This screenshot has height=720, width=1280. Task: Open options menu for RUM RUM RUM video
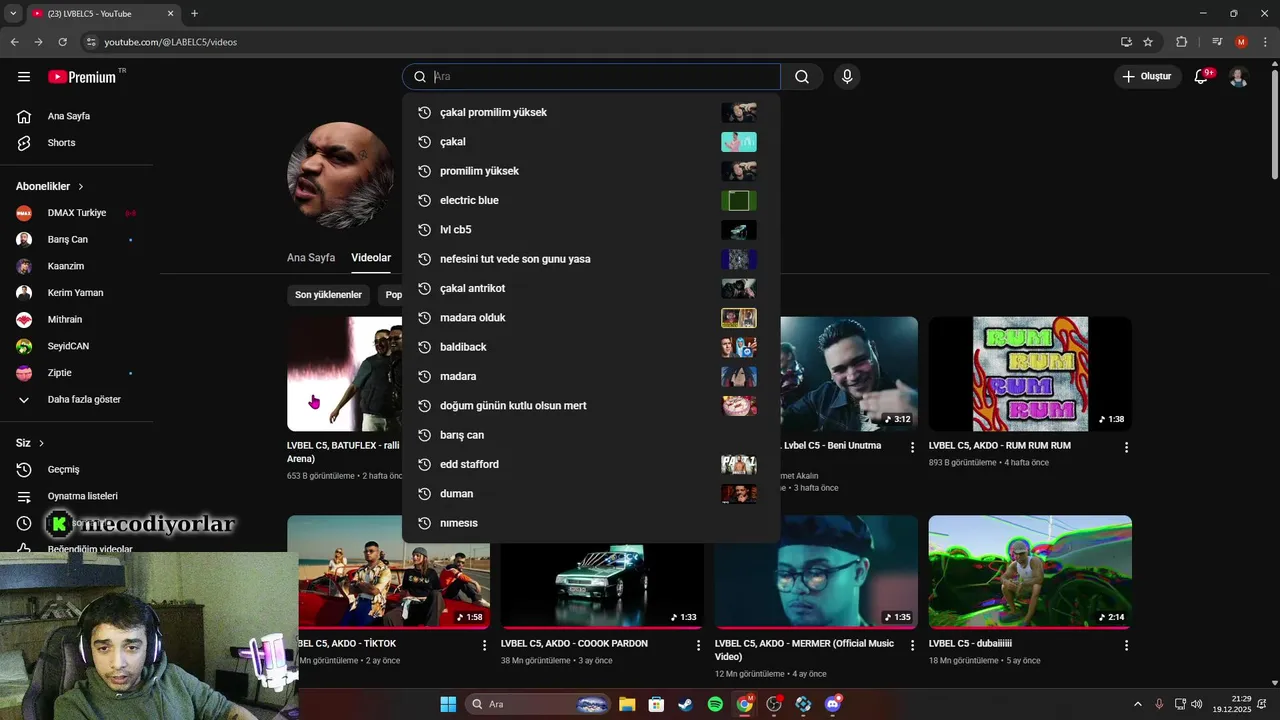(x=1126, y=447)
